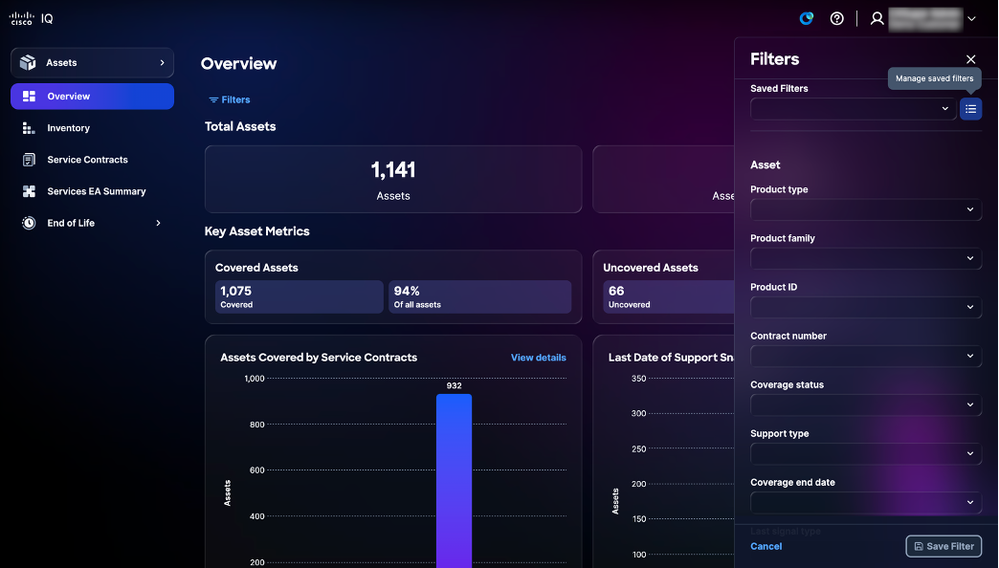This screenshot has width=999, height=568.
Task: Open Service Contracts page
Action: 87,160
